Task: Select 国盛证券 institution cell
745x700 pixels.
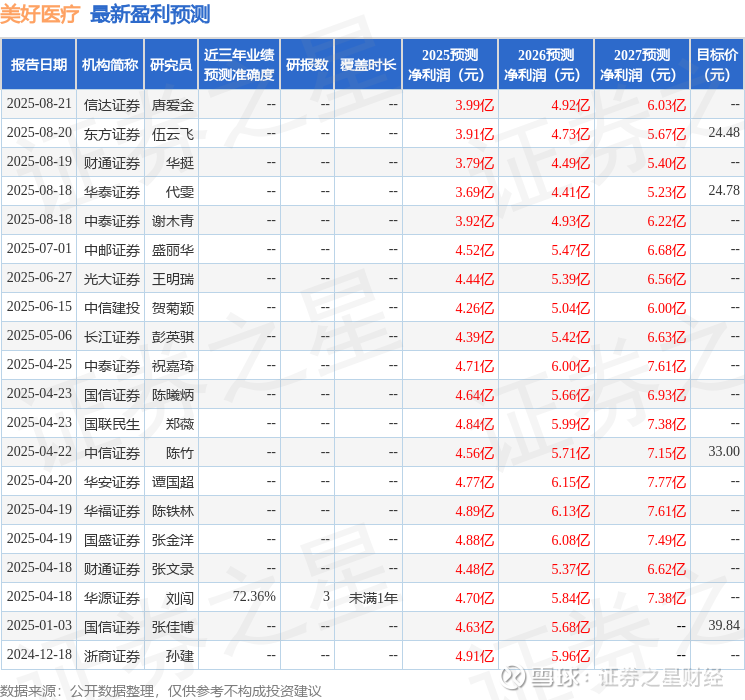Action: (x=112, y=540)
